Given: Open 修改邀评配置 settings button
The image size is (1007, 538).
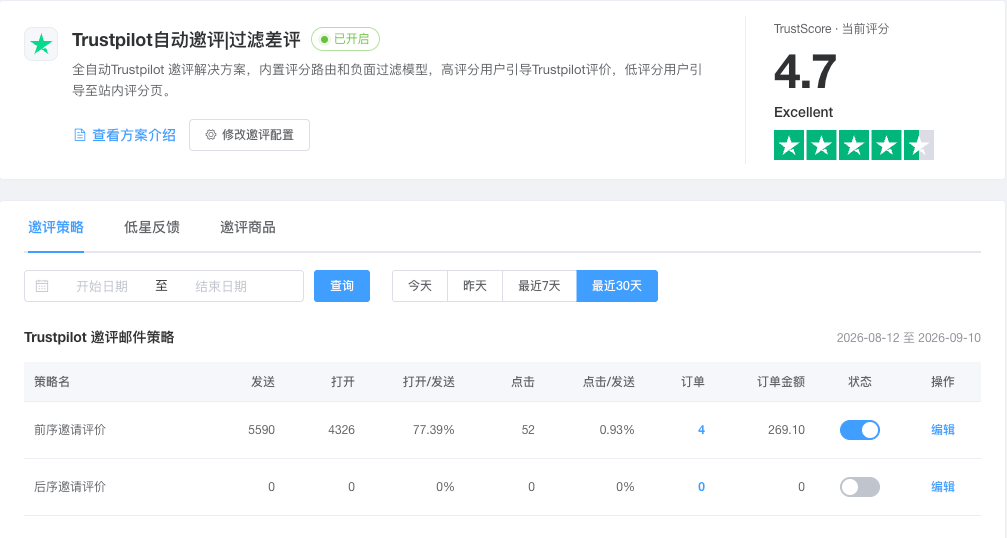Looking at the screenshot, I should coord(249,135).
